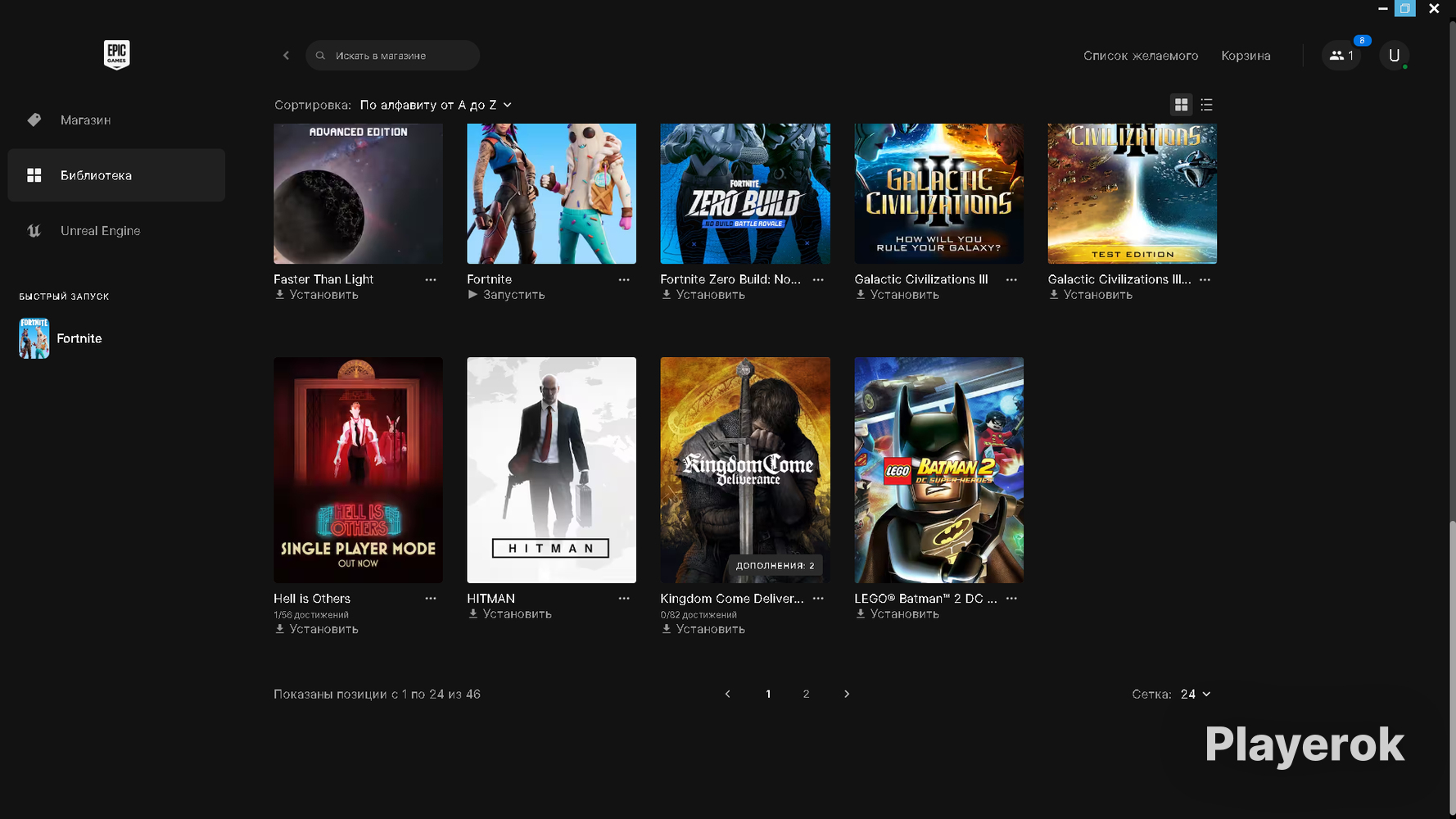
Task: Open the friends list icon
Action: coord(1341,56)
